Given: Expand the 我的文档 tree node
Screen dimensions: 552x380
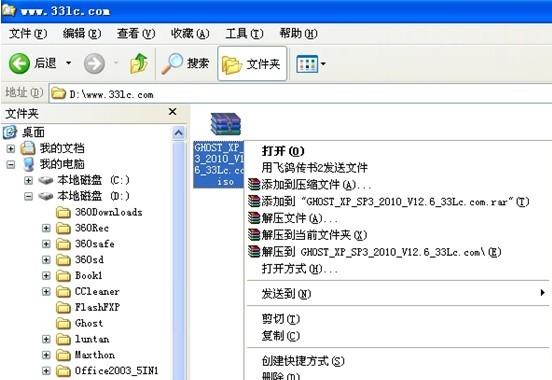Looking at the screenshot, I should click(11, 149).
